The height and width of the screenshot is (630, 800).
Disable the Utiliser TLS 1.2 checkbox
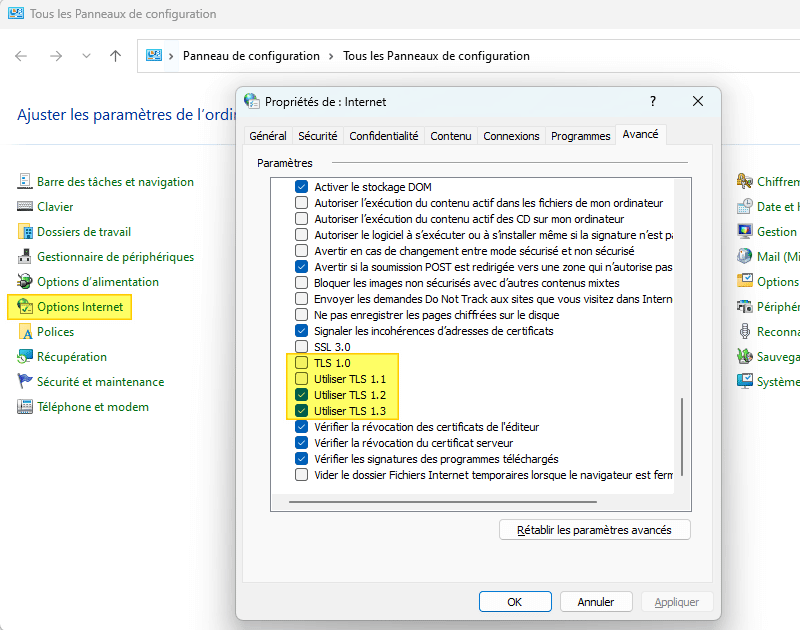(302, 394)
